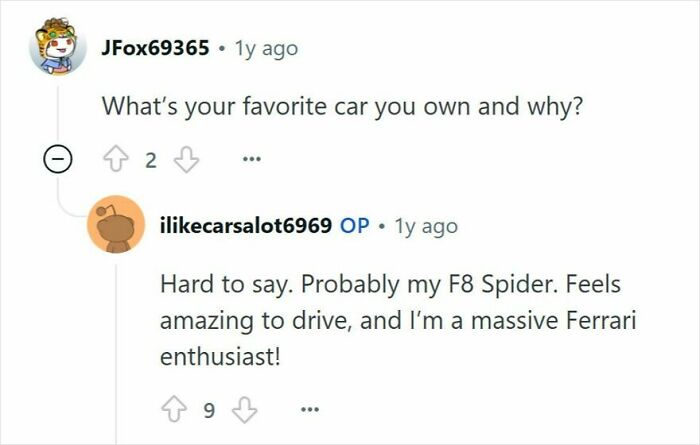The width and height of the screenshot is (700, 445).
Task: Click the thread line below the OP avatar
Action: tap(117, 354)
